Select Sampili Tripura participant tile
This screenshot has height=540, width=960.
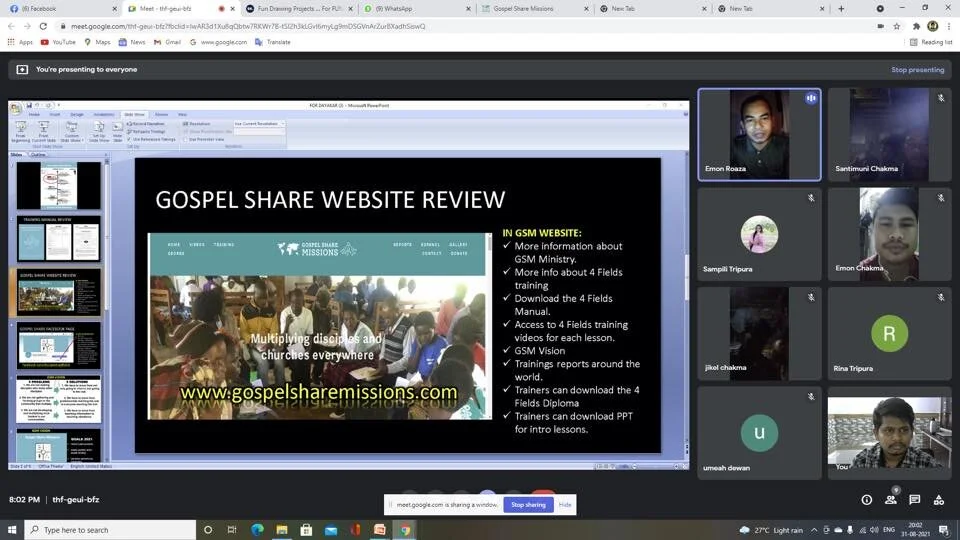coord(759,234)
